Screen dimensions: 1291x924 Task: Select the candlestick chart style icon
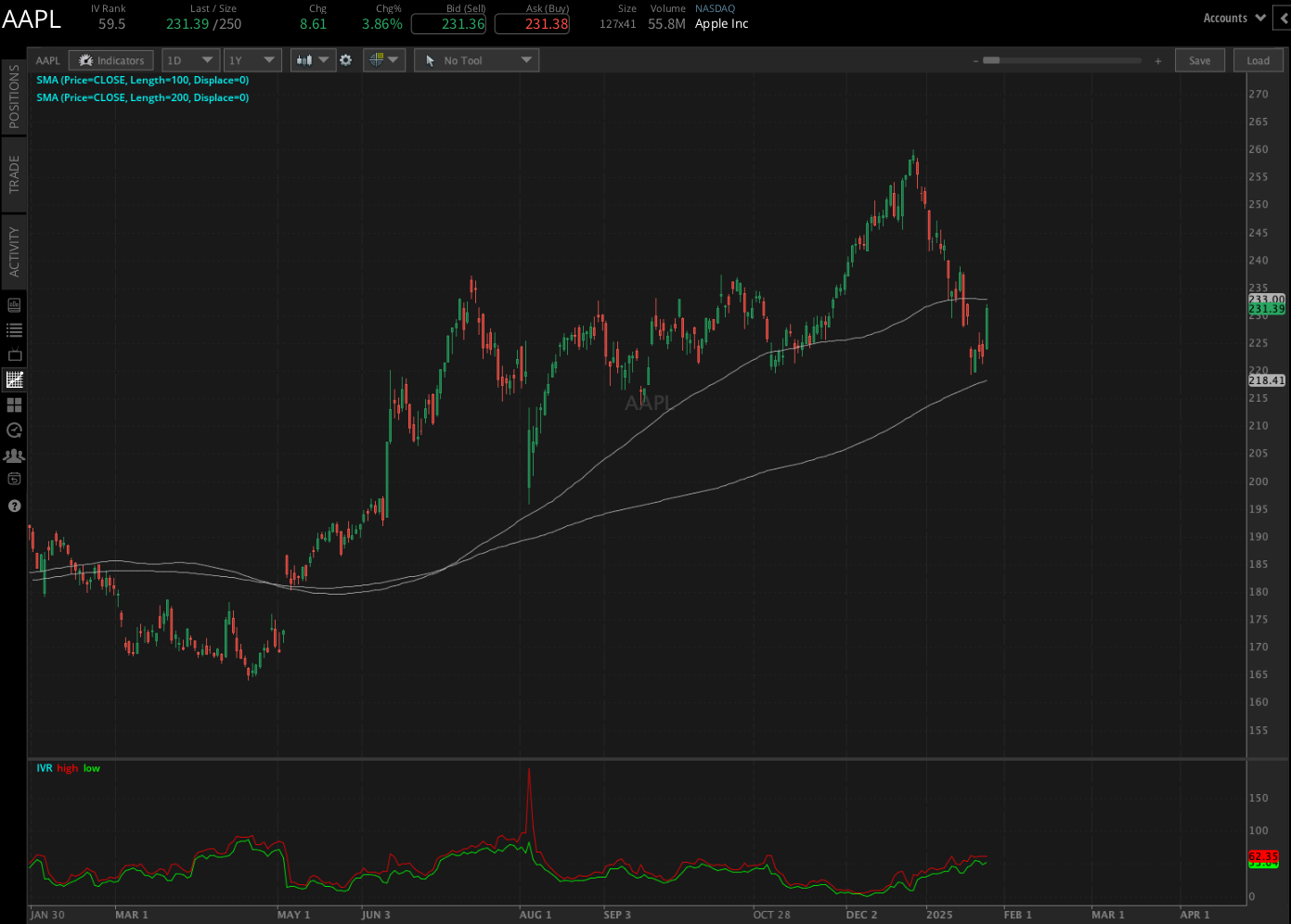(304, 59)
